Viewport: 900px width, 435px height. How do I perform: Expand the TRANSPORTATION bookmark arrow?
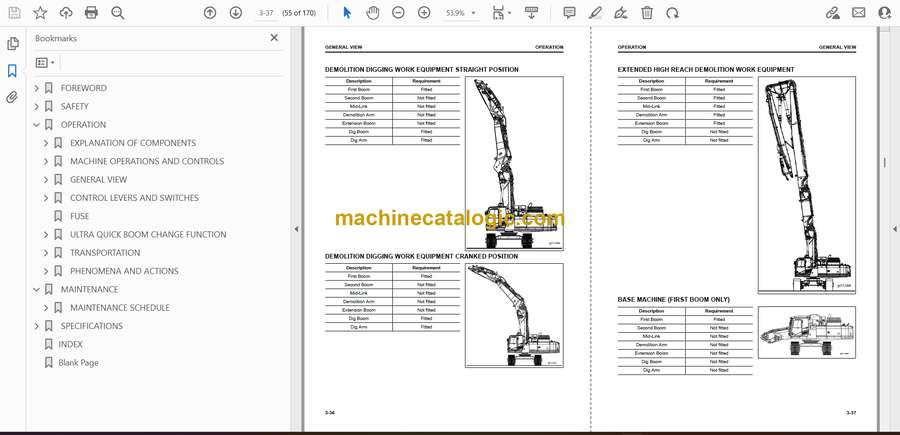[x=46, y=253]
